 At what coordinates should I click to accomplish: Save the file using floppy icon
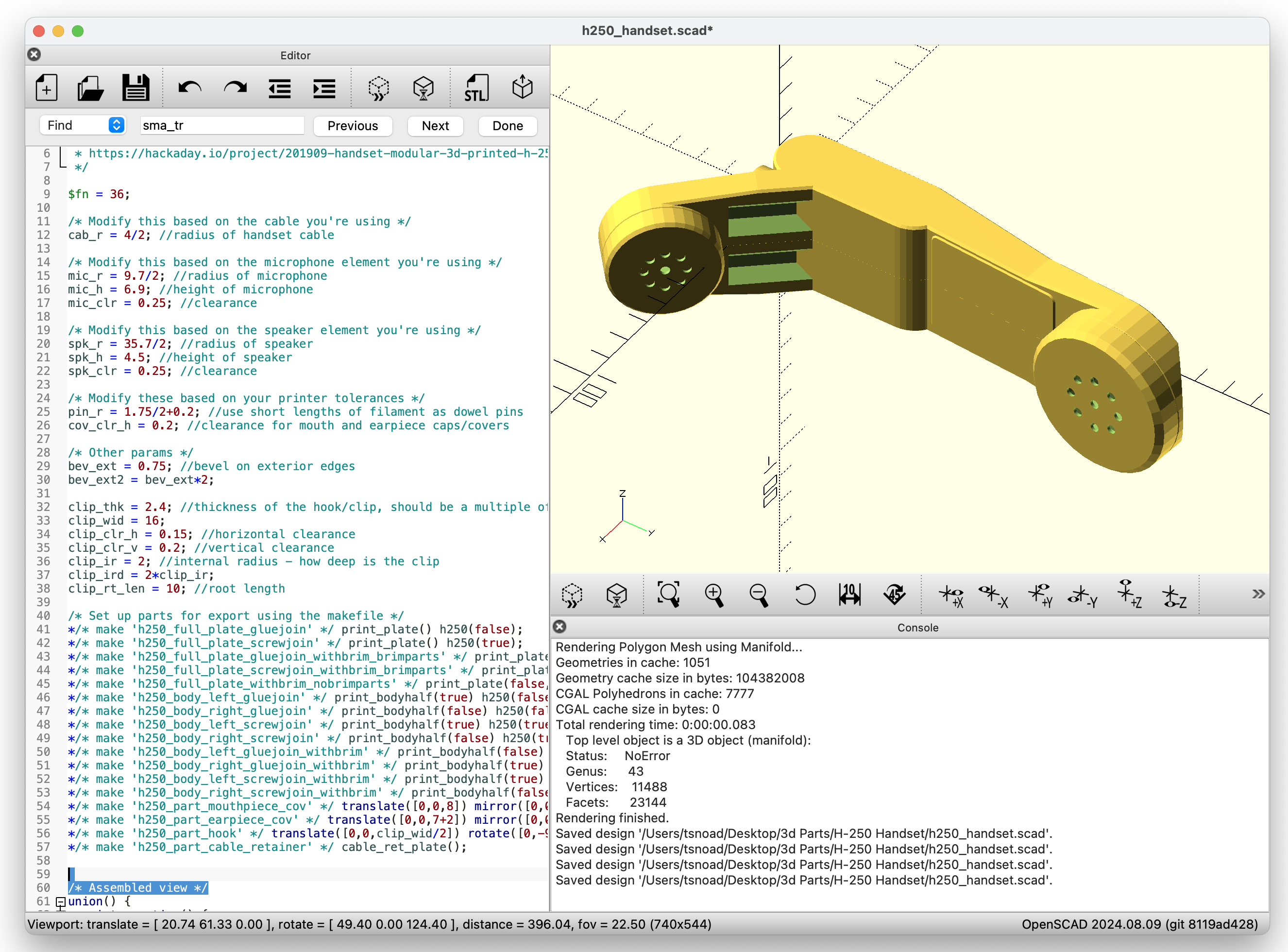(x=136, y=88)
